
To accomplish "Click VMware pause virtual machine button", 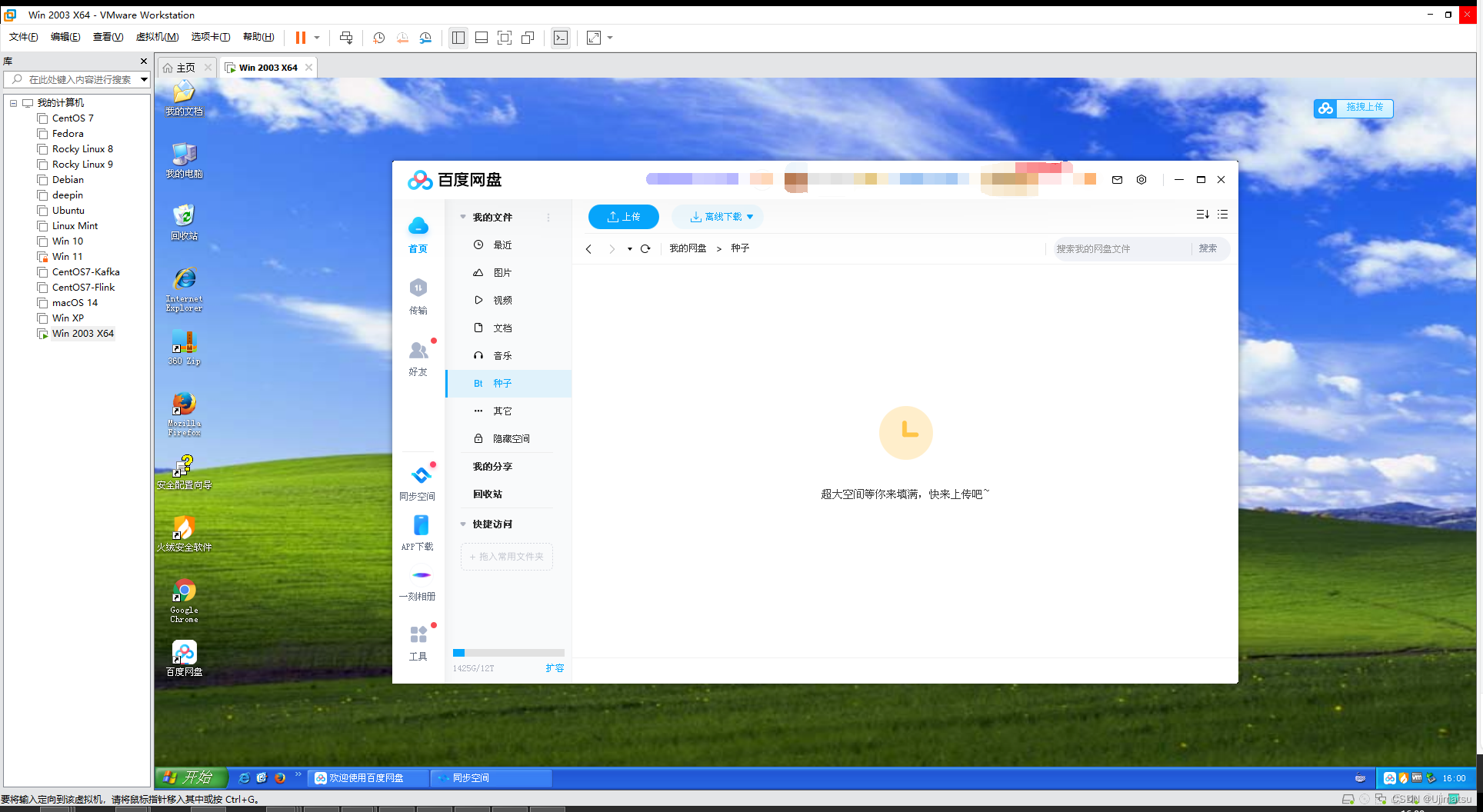I will 301,38.
